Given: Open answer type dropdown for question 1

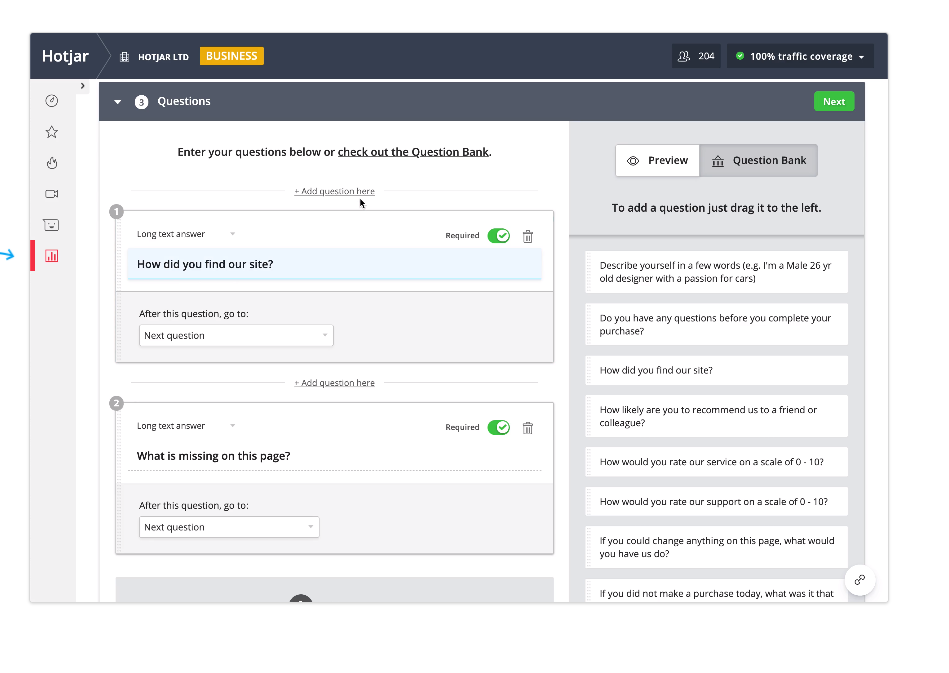Looking at the screenshot, I should 186,234.
